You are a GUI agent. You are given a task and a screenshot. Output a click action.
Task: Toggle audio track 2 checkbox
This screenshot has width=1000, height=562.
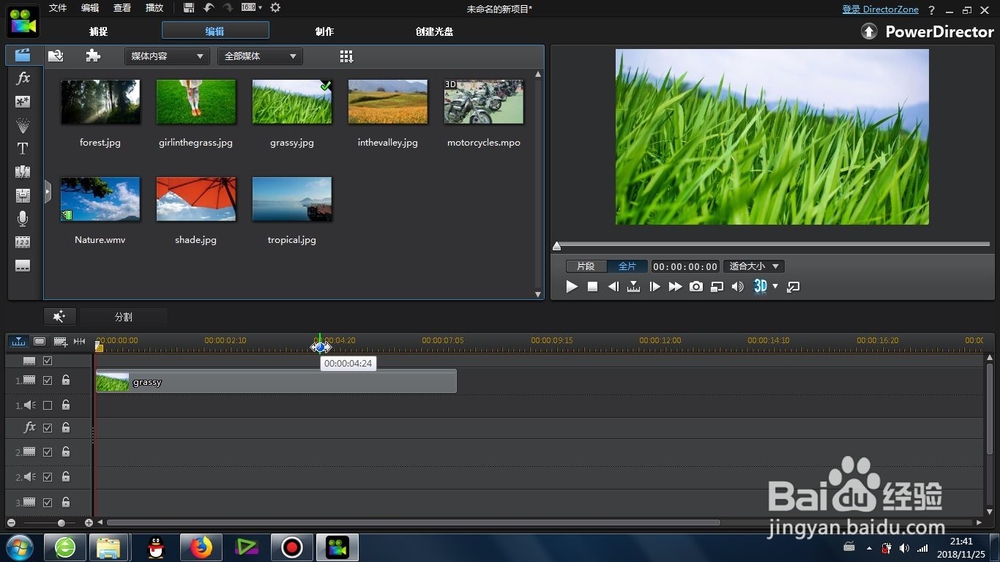click(x=47, y=477)
